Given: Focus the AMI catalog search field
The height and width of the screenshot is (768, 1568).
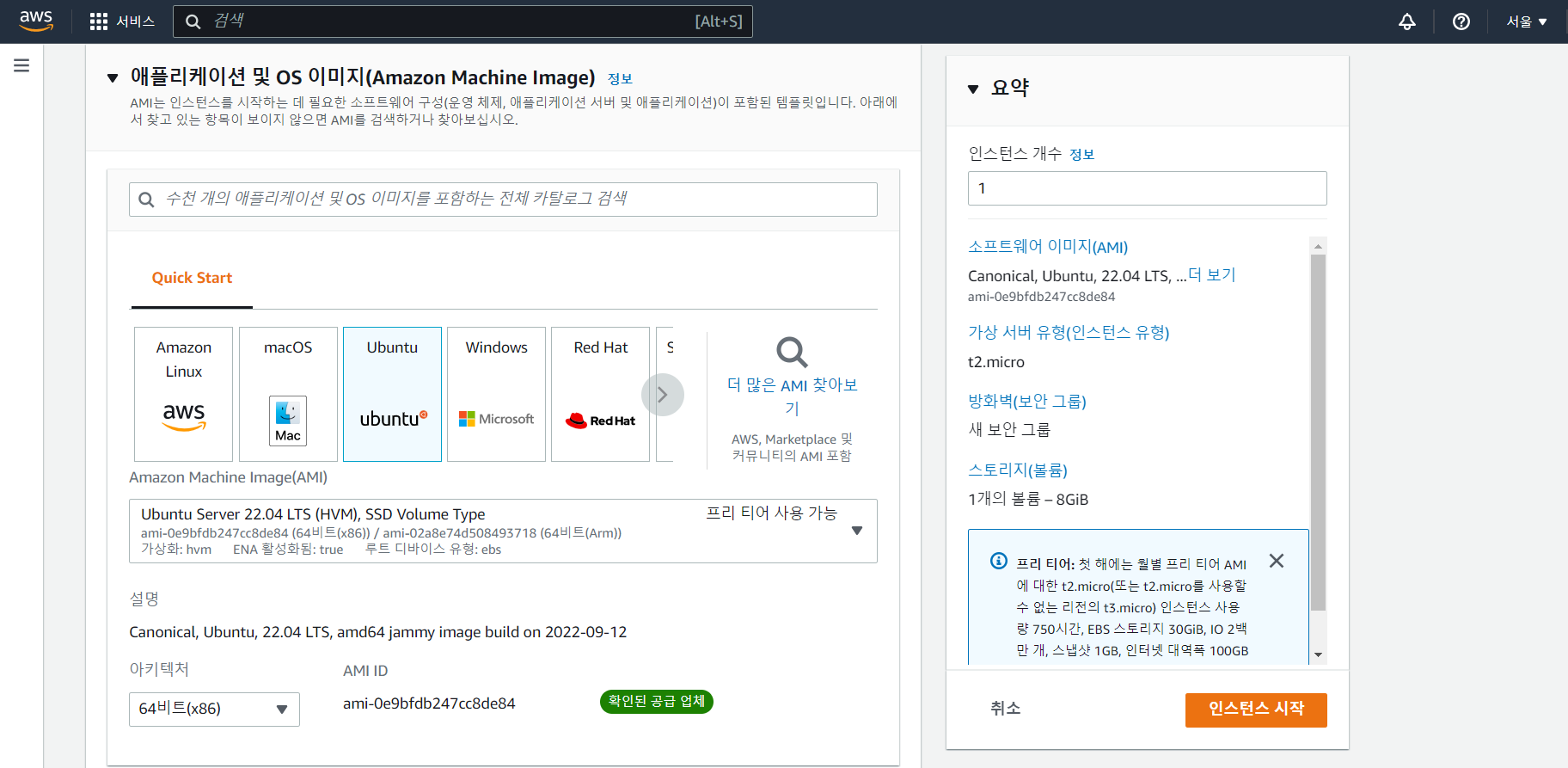Looking at the screenshot, I should [x=503, y=200].
